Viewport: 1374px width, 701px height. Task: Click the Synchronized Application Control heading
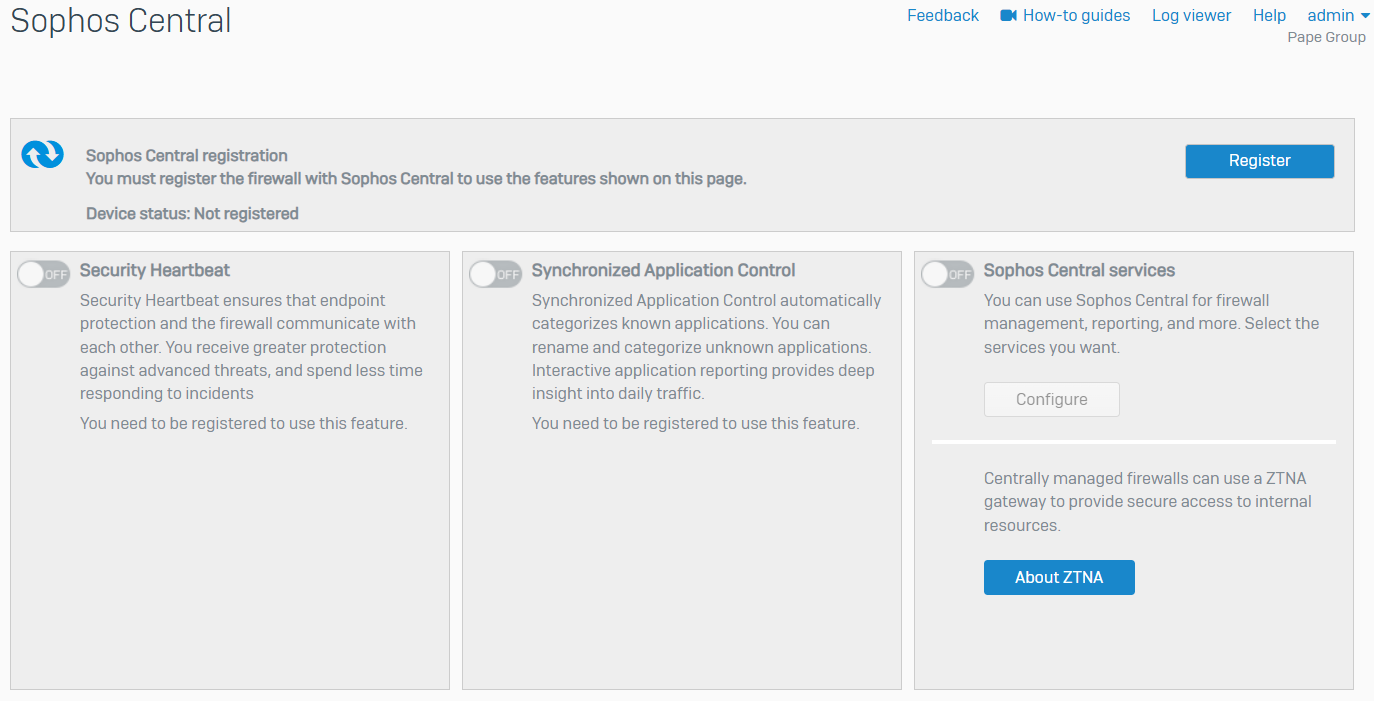click(x=663, y=270)
